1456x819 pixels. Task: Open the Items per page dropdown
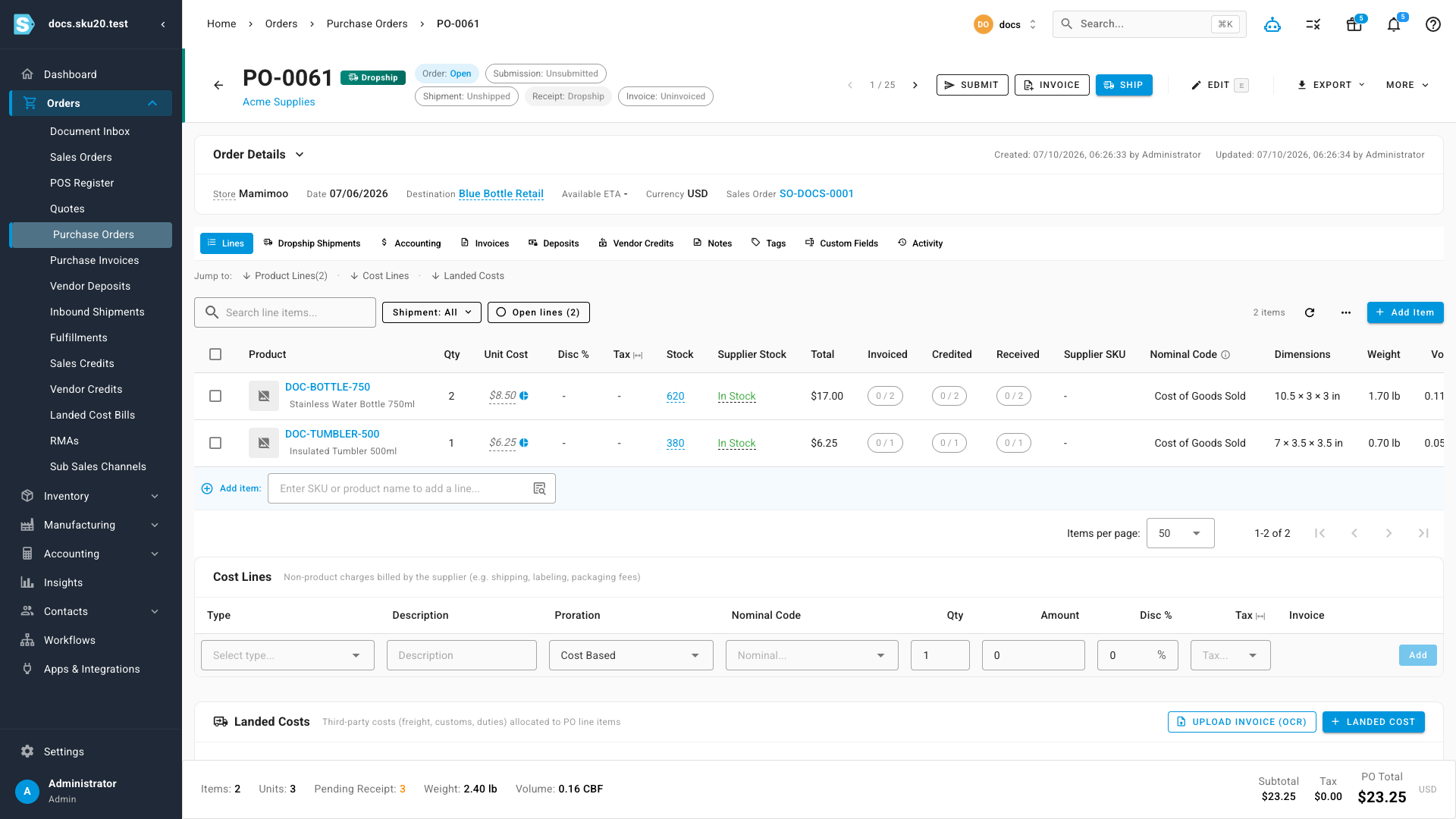click(x=1181, y=533)
